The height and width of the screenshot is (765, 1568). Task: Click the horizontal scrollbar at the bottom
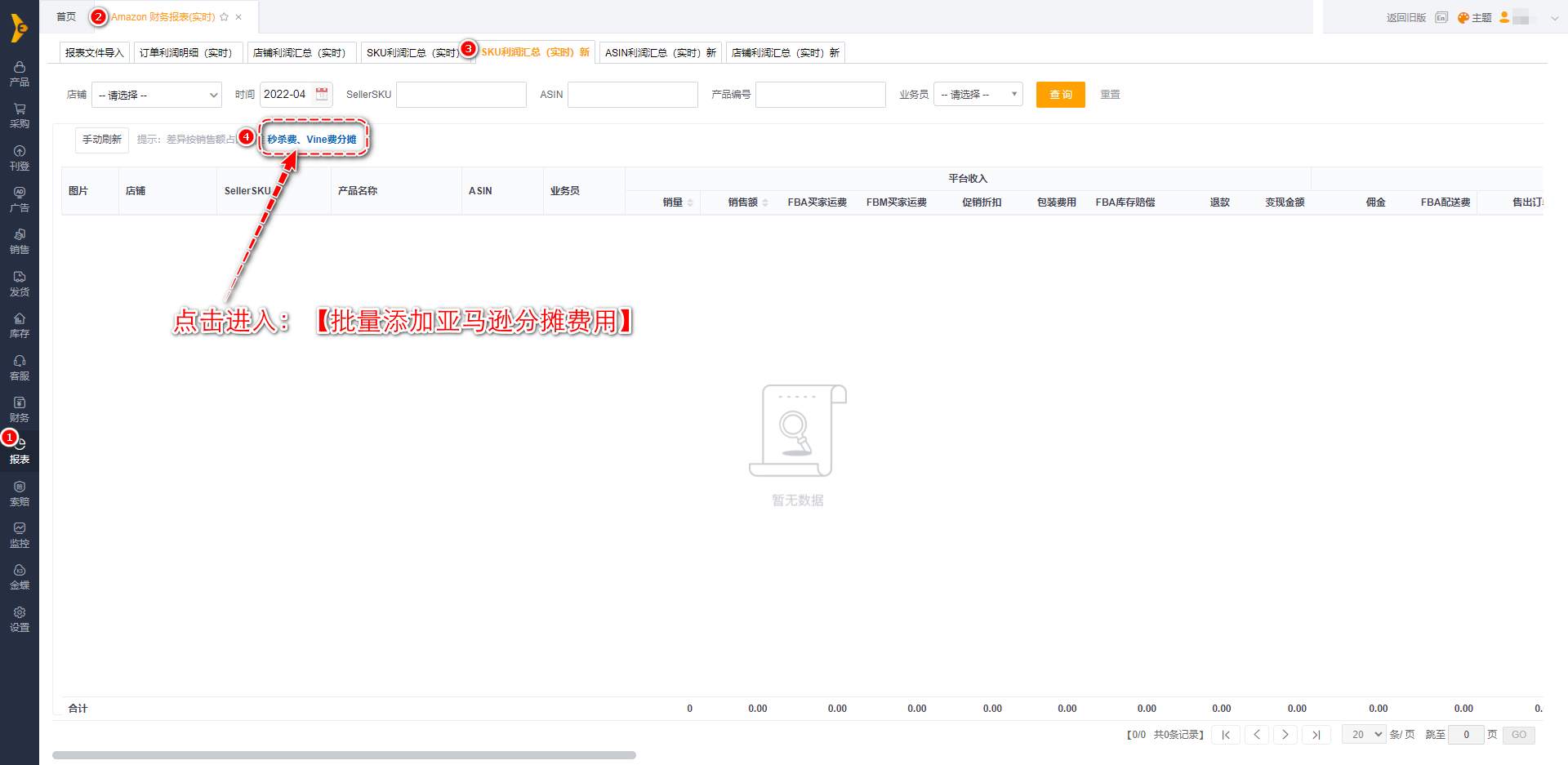pyautogui.click(x=344, y=755)
